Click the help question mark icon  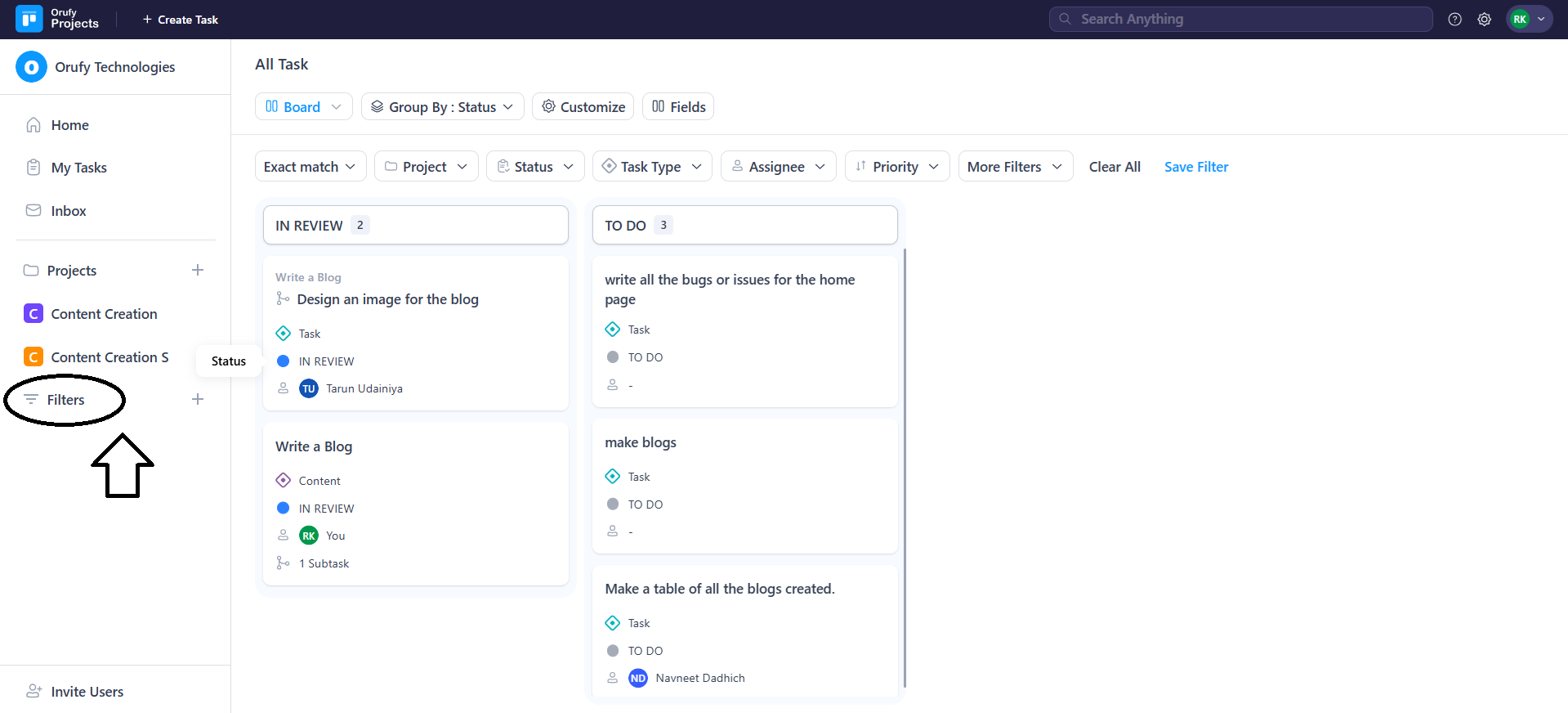click(1454, 20)
